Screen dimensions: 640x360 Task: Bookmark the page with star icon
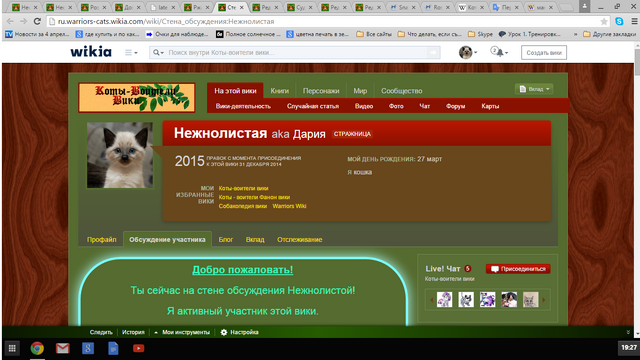click(x=604, y=21)
